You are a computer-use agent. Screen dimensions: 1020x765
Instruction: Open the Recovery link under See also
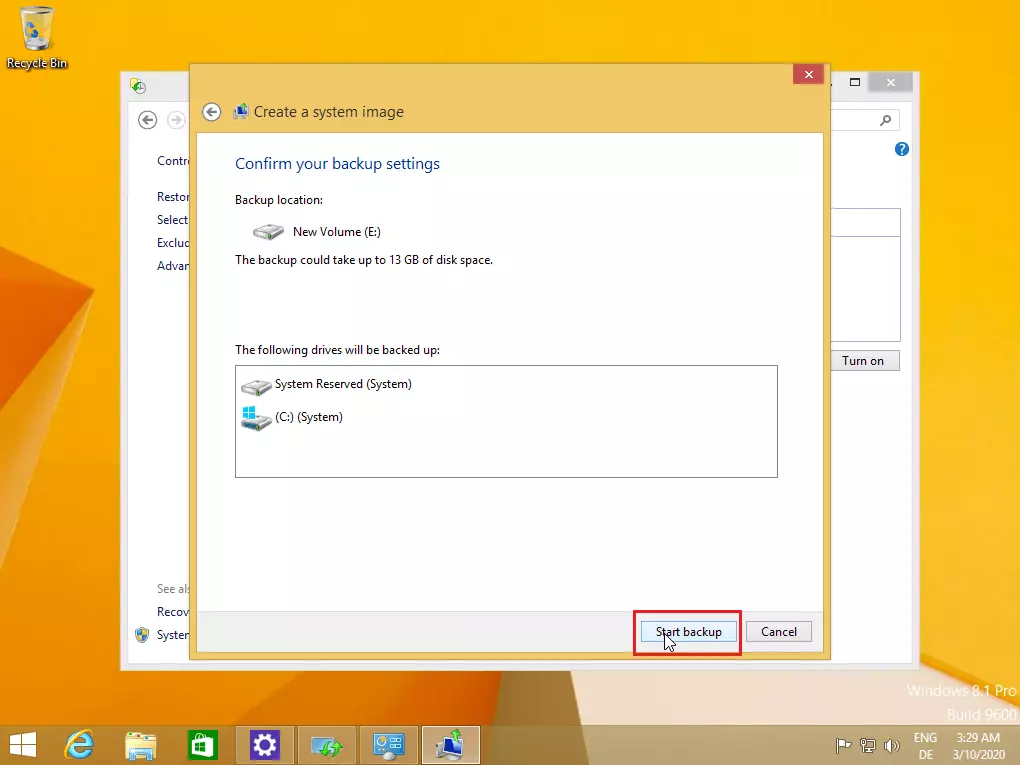tap(173, 611)
